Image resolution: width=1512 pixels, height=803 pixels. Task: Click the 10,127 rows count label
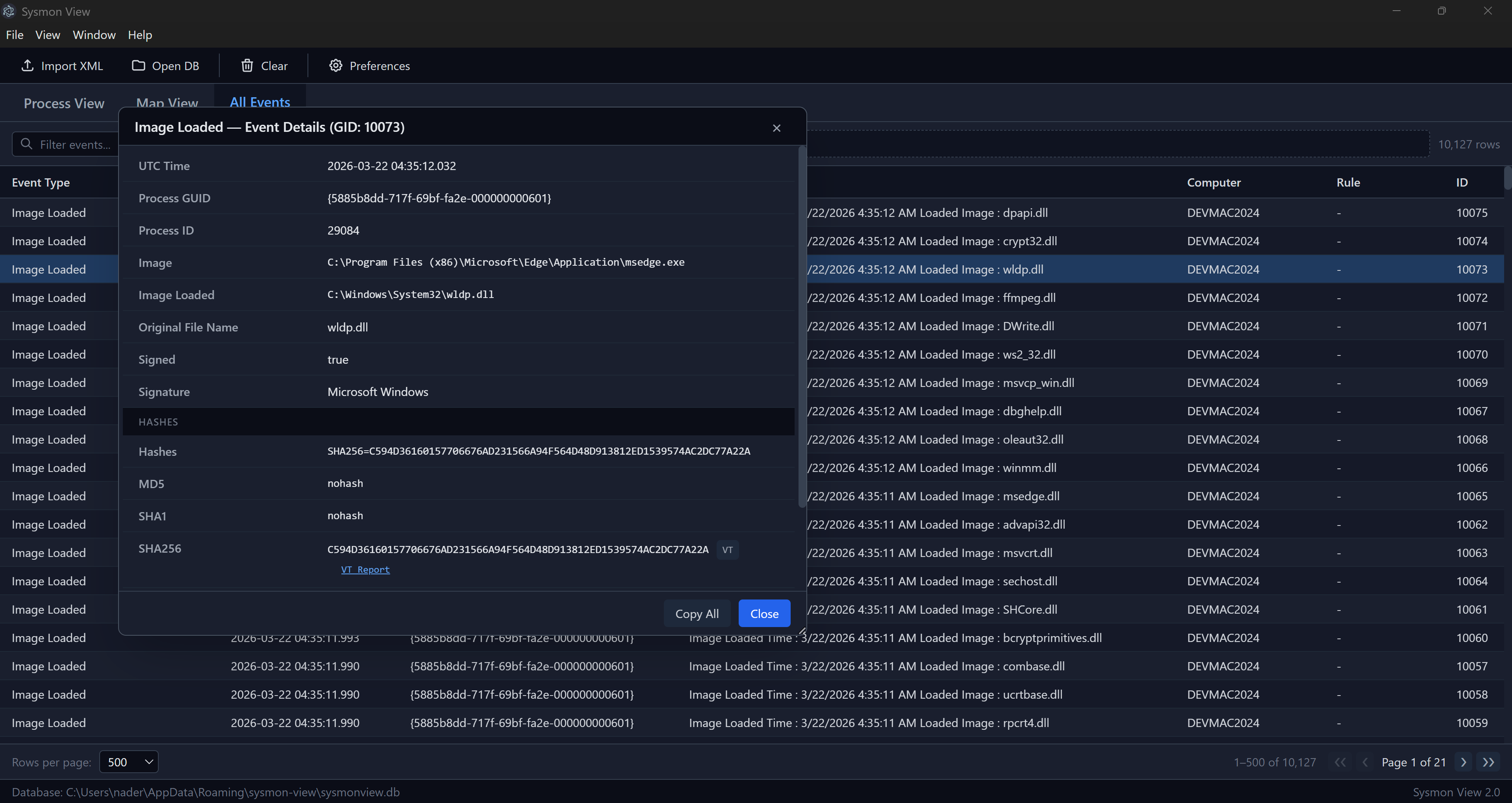tap(1469, 144)
